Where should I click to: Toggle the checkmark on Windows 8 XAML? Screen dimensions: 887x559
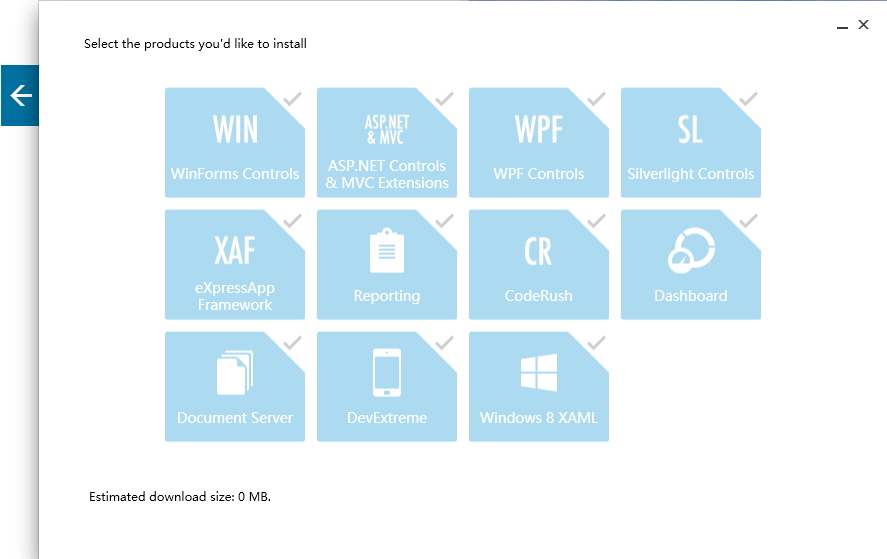[596, 343]
